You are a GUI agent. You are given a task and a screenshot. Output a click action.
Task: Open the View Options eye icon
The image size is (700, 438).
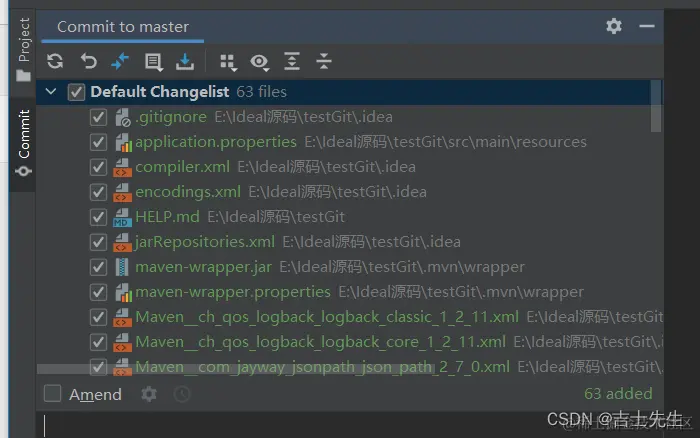coord(259,62)
